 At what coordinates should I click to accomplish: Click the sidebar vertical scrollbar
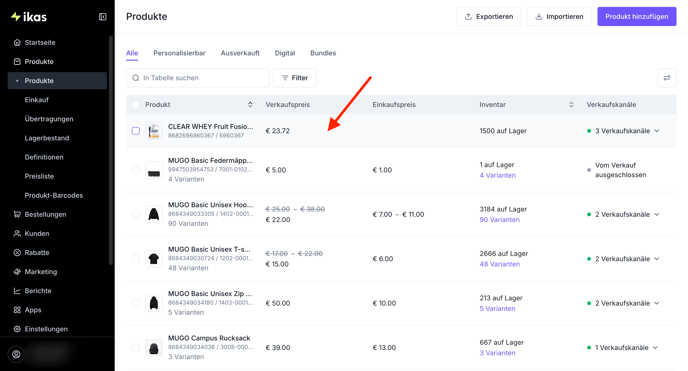click(111, 150)
